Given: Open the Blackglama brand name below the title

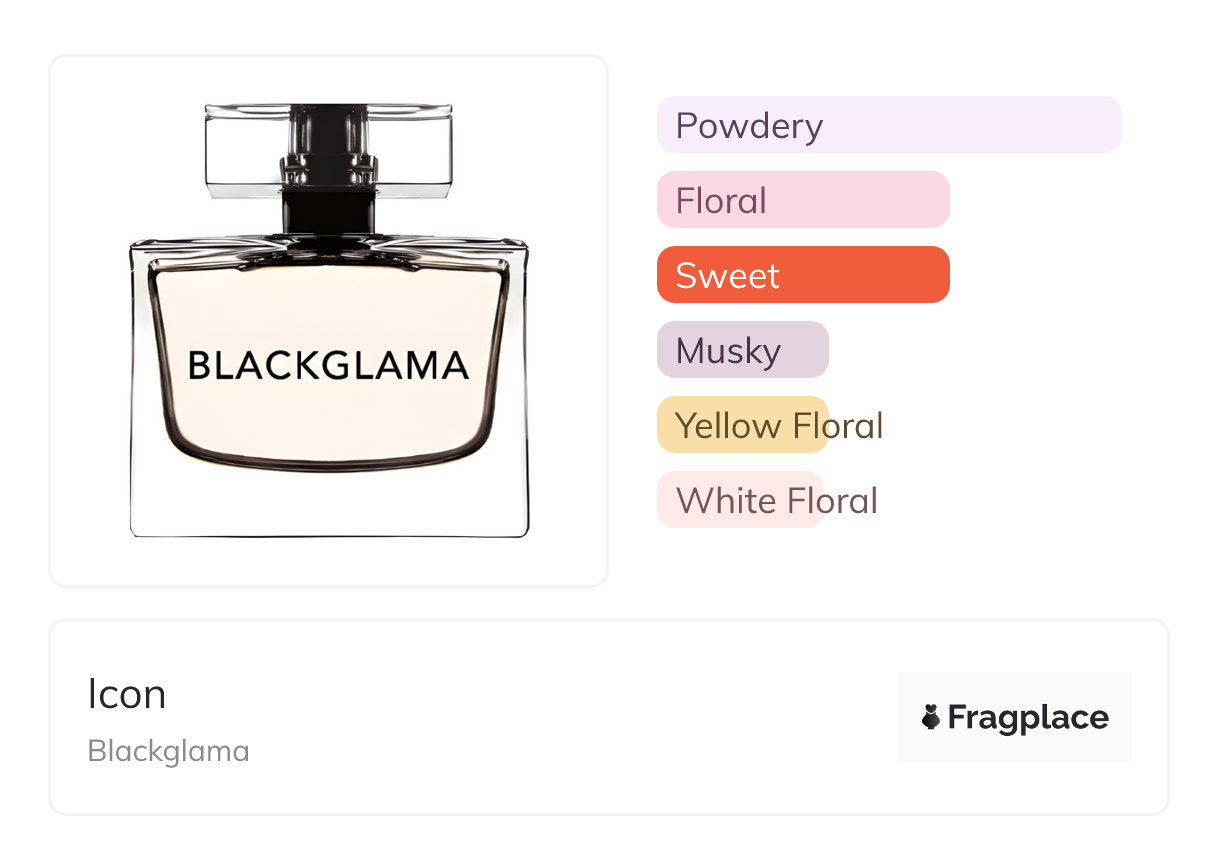Looking at the screenshot, I should point(168,751).
